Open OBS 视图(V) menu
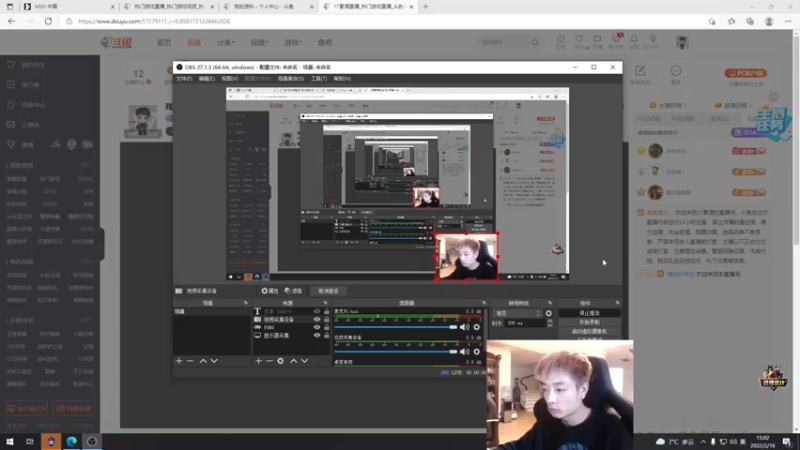Image resolution: width=800 pixels, height=450 pixels. [x=230, y=79]
